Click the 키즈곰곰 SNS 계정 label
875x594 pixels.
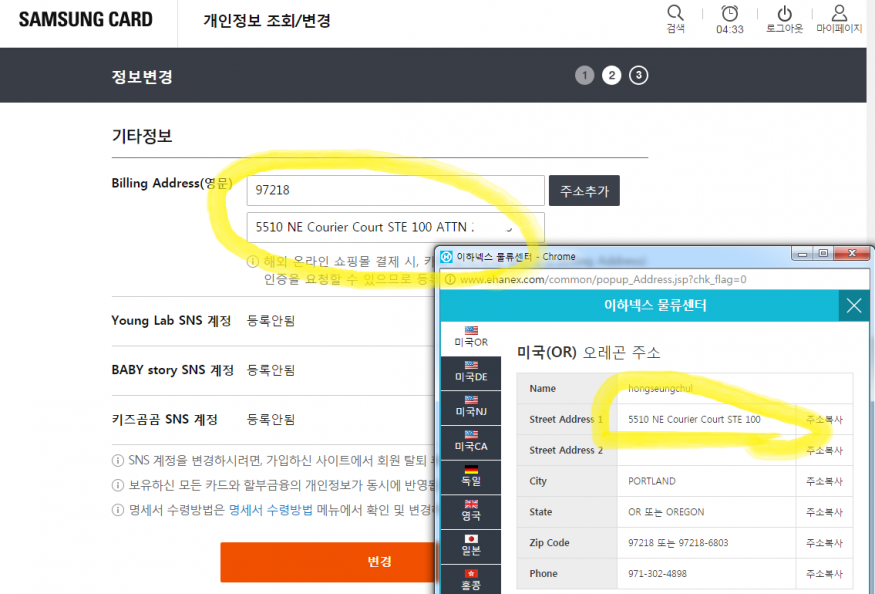pyautogui.click(x=165, y=419)
